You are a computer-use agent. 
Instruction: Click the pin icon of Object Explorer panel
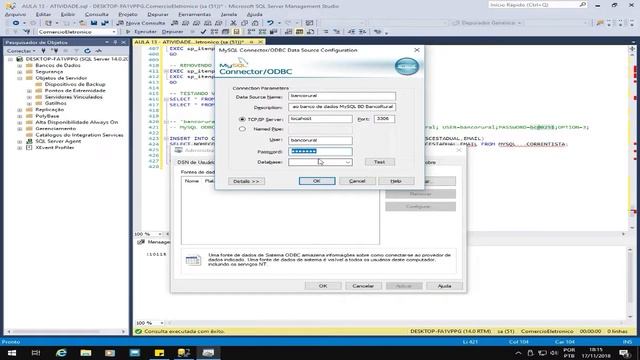(x=115, y=42)
